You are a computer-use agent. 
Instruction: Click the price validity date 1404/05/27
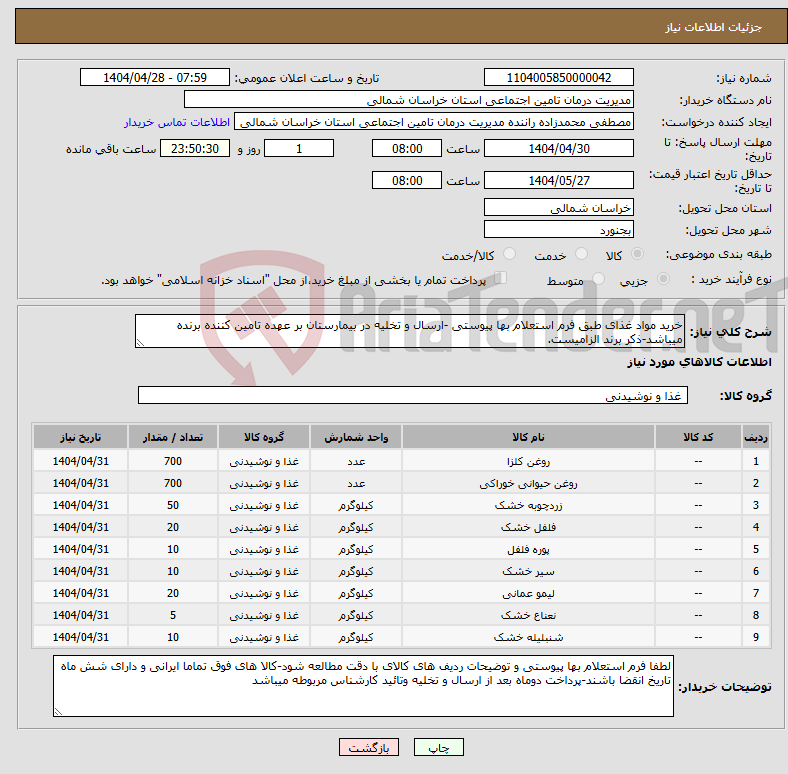559,180
